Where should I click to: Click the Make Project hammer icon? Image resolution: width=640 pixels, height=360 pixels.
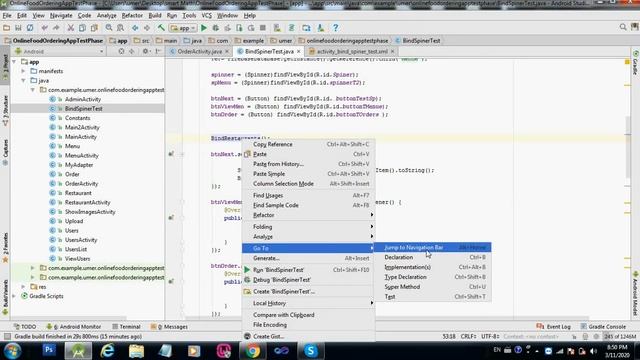[x=161, y=28]
